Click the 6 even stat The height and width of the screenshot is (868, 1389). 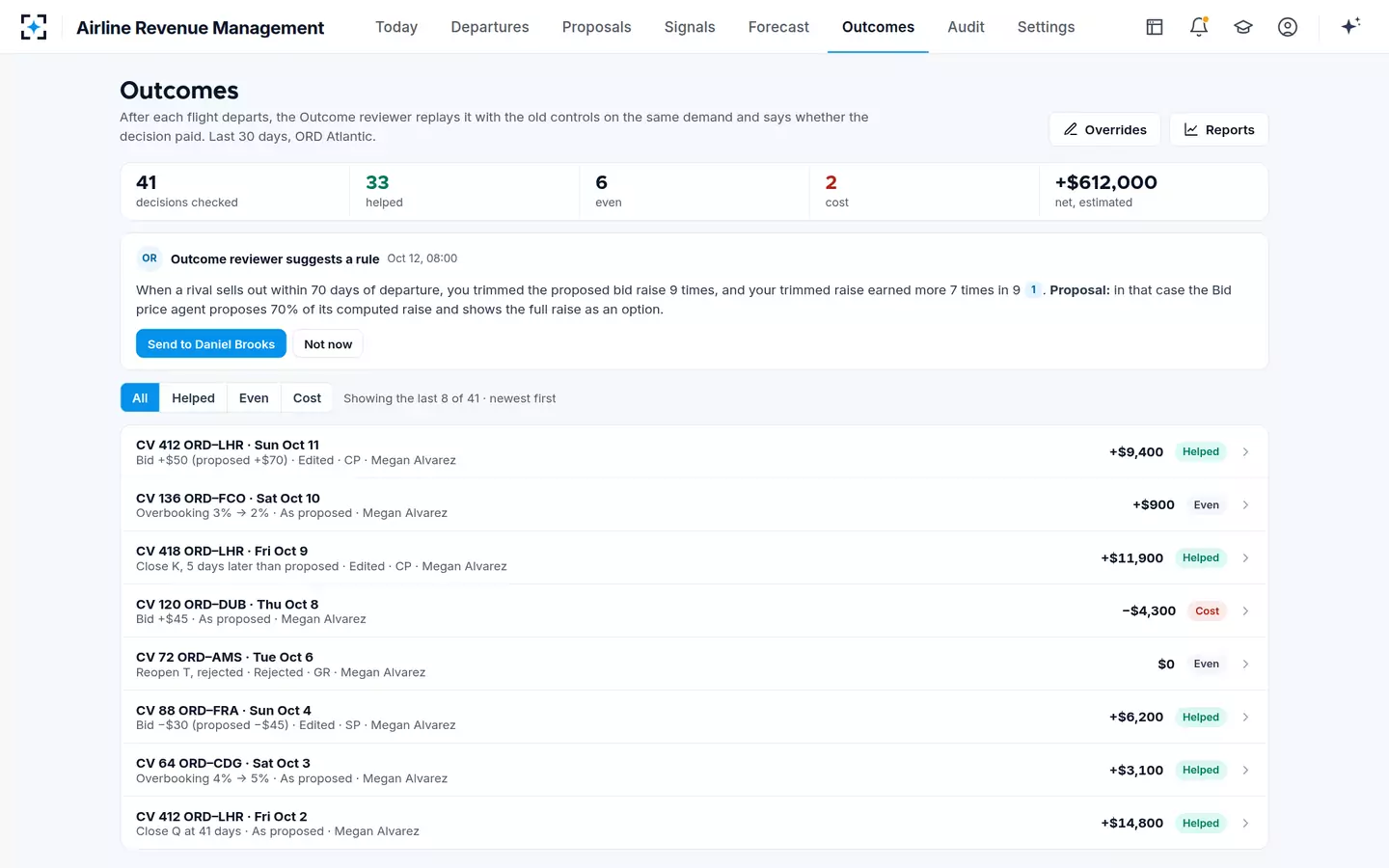[694, 191]
